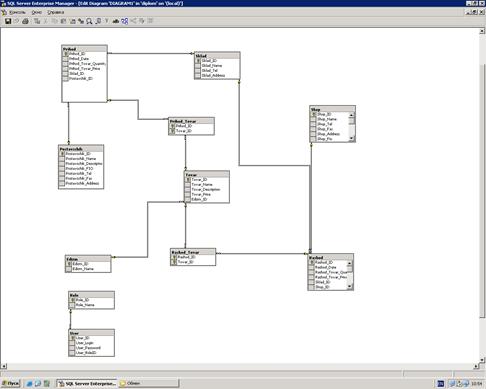Screen dimensions: 486x389
Task: Select the Edizm_Name row selector in Edizm table
Action: tap(69, 269)
